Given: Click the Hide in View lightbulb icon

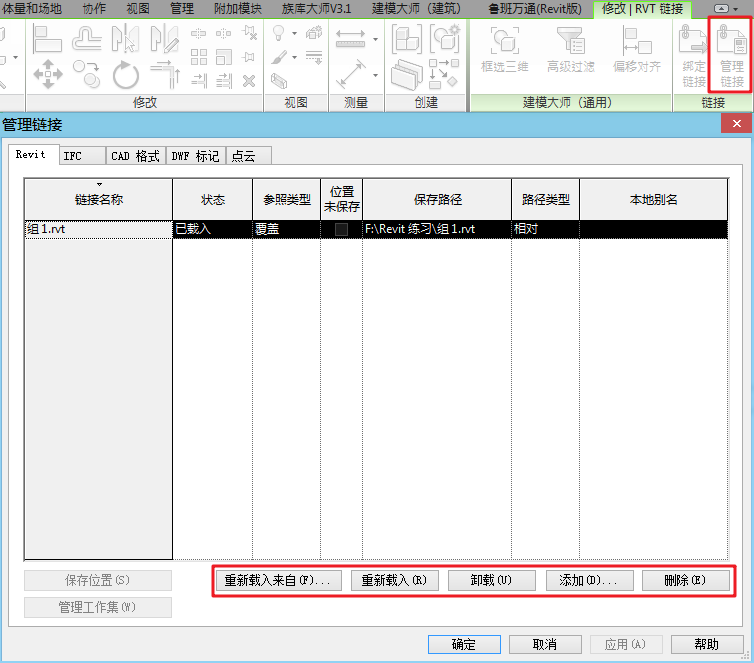Looking at the screenshot, I should [278, 33].
